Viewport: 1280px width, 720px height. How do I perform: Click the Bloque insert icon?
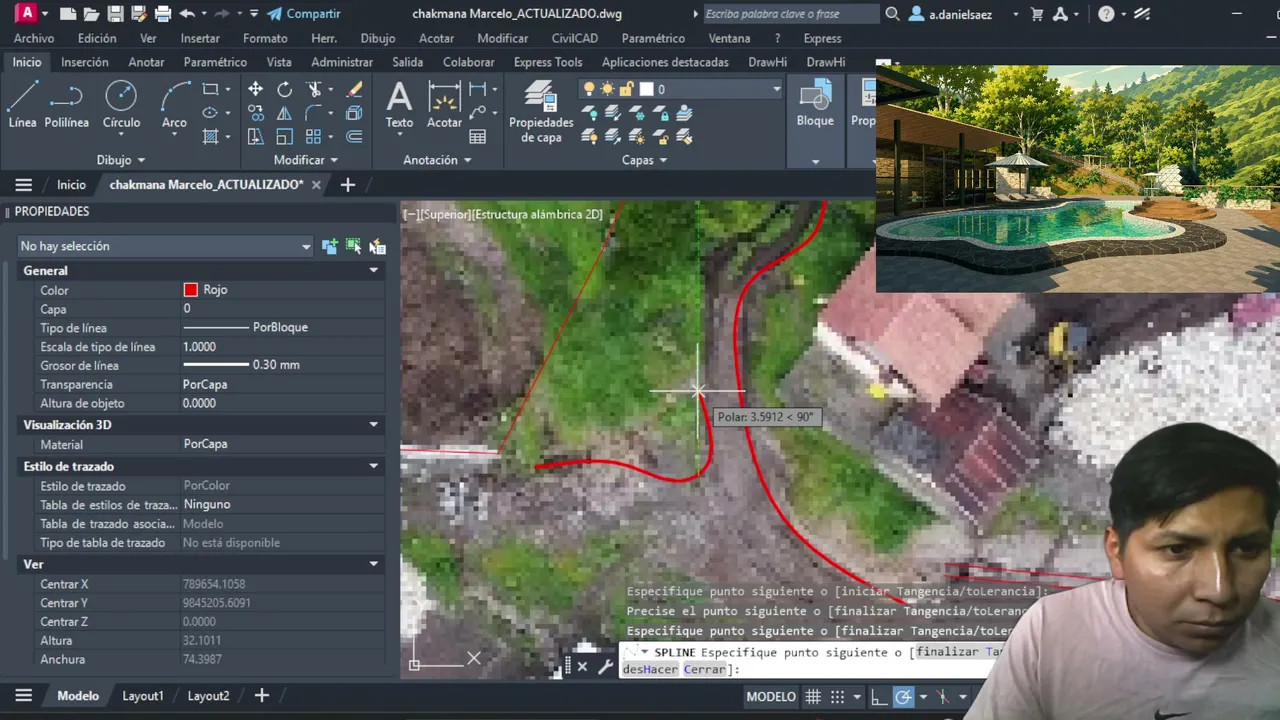tap(815, 105)
